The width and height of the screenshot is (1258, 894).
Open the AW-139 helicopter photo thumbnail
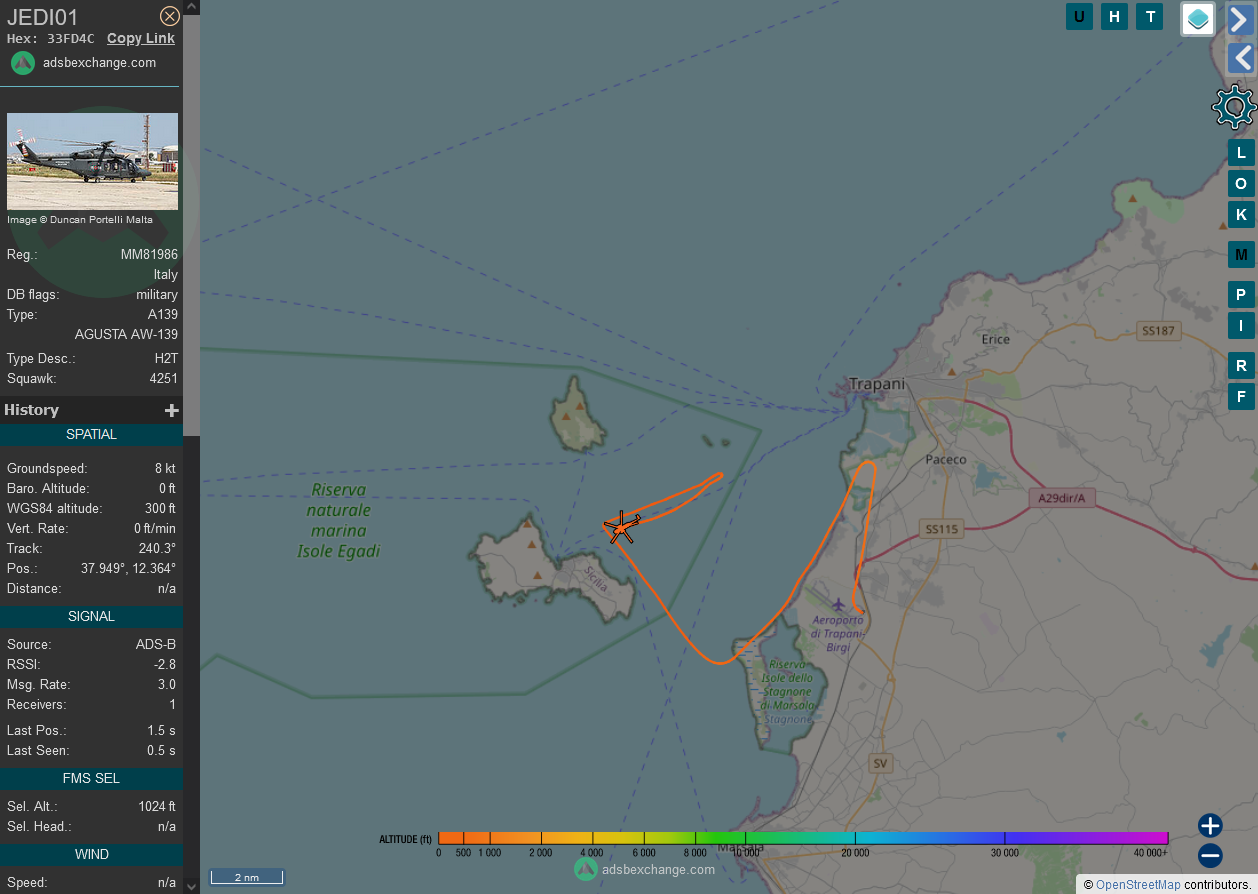pyautogui.click(x=92, y=161)
